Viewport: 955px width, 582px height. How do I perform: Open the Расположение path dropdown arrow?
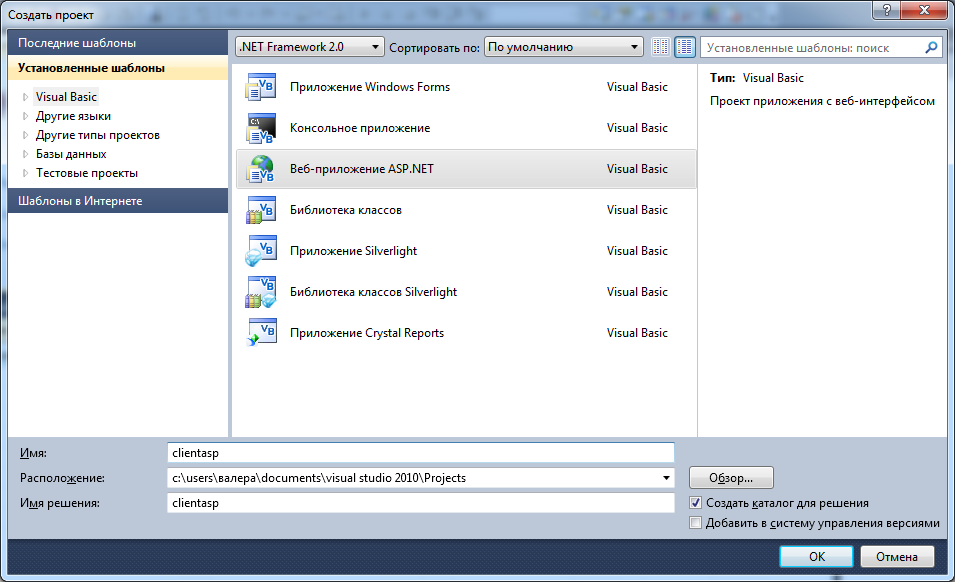[666, 478]
